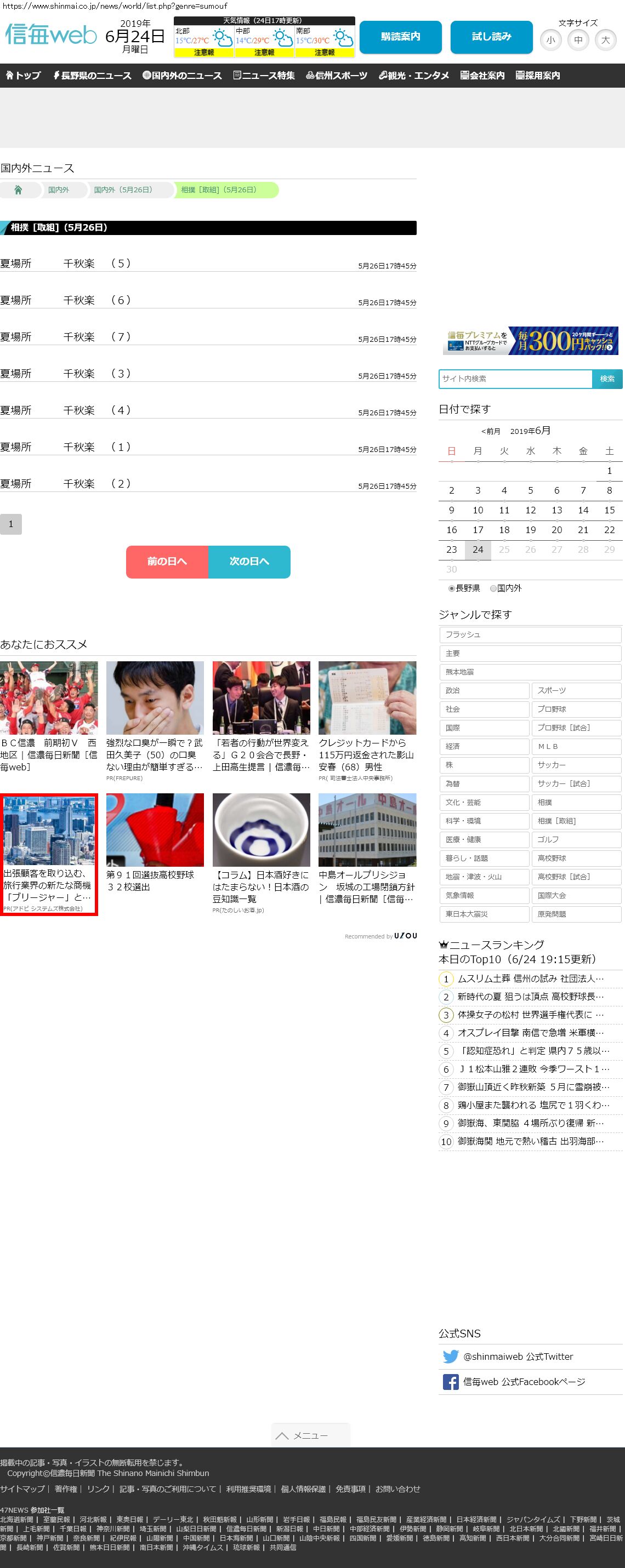Screen dimensions: 625x1568
Task: Click the northern region weather icon
Action: pos(221,38)
